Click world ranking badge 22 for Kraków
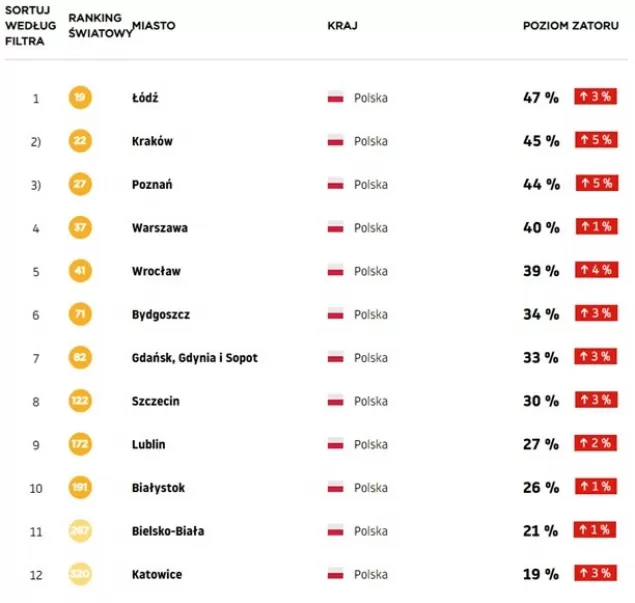The width and height of the screenshot is (635, 603). pyautogui.click(x=80, y=141)
